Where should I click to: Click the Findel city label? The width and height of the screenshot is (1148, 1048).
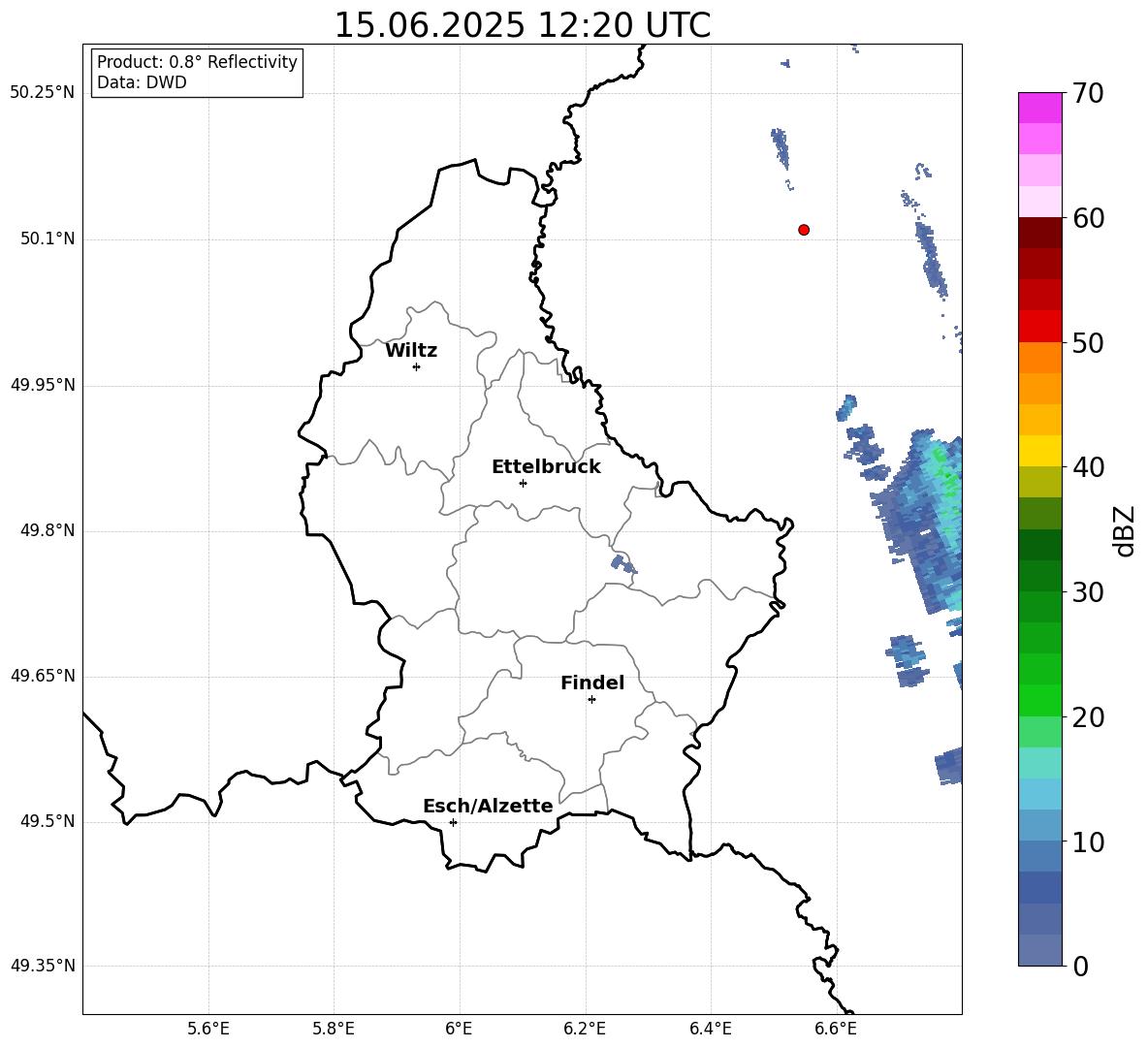click(x=592, y=683)
